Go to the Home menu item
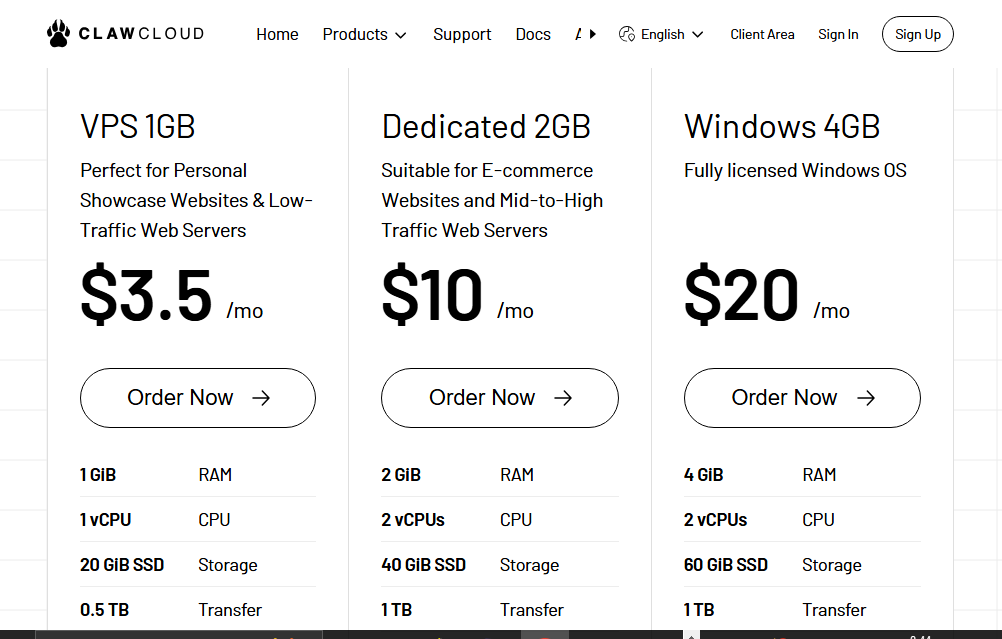Image resolution: width=1002 pixels, height=639 pixels. click(x=277, y=35)
